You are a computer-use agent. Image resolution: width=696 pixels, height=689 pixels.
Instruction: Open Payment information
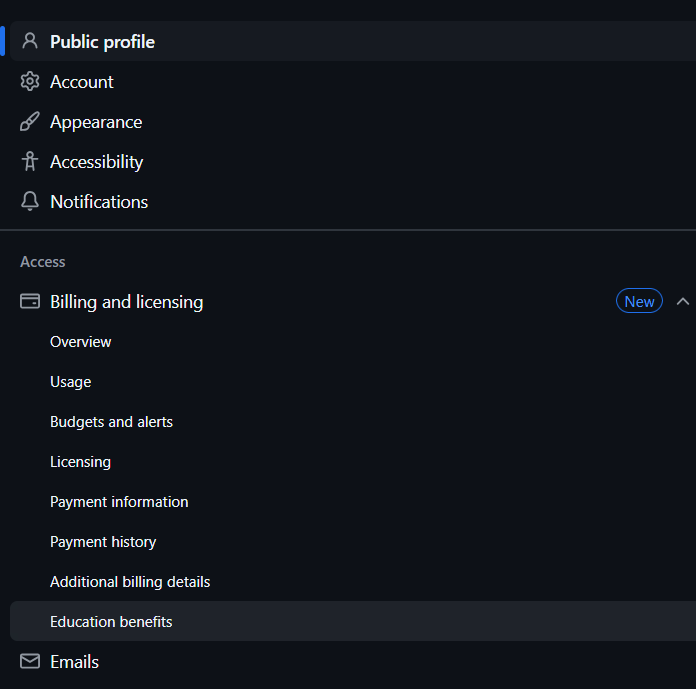click(x=119, y=502)
